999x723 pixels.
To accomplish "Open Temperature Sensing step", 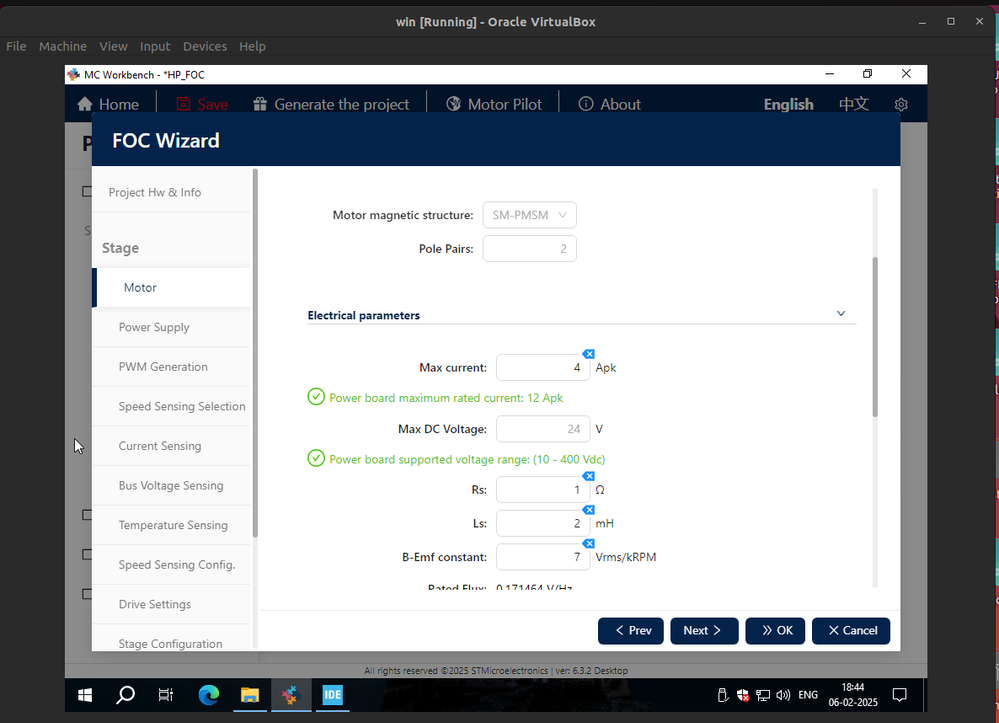I will click(x=172, y=525).
